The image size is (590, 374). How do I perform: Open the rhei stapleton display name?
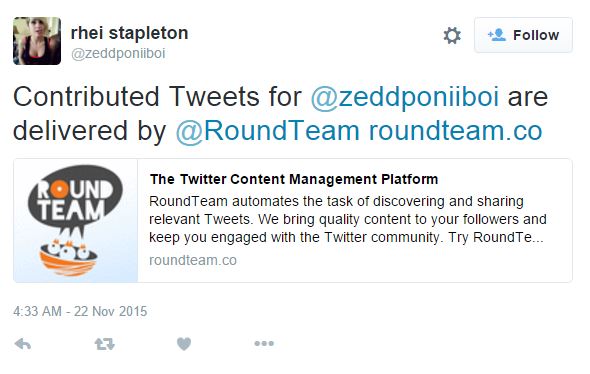click(129, 33)
